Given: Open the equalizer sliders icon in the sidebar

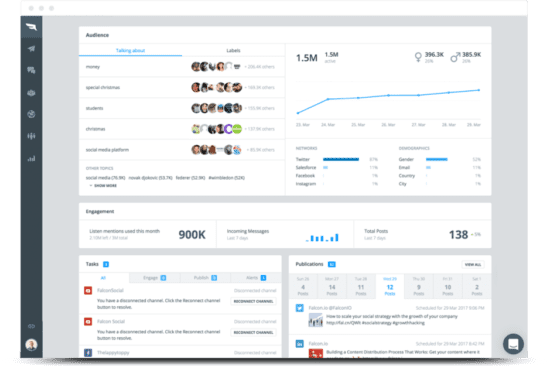Looking at the screenshot, I should point(31,136).
